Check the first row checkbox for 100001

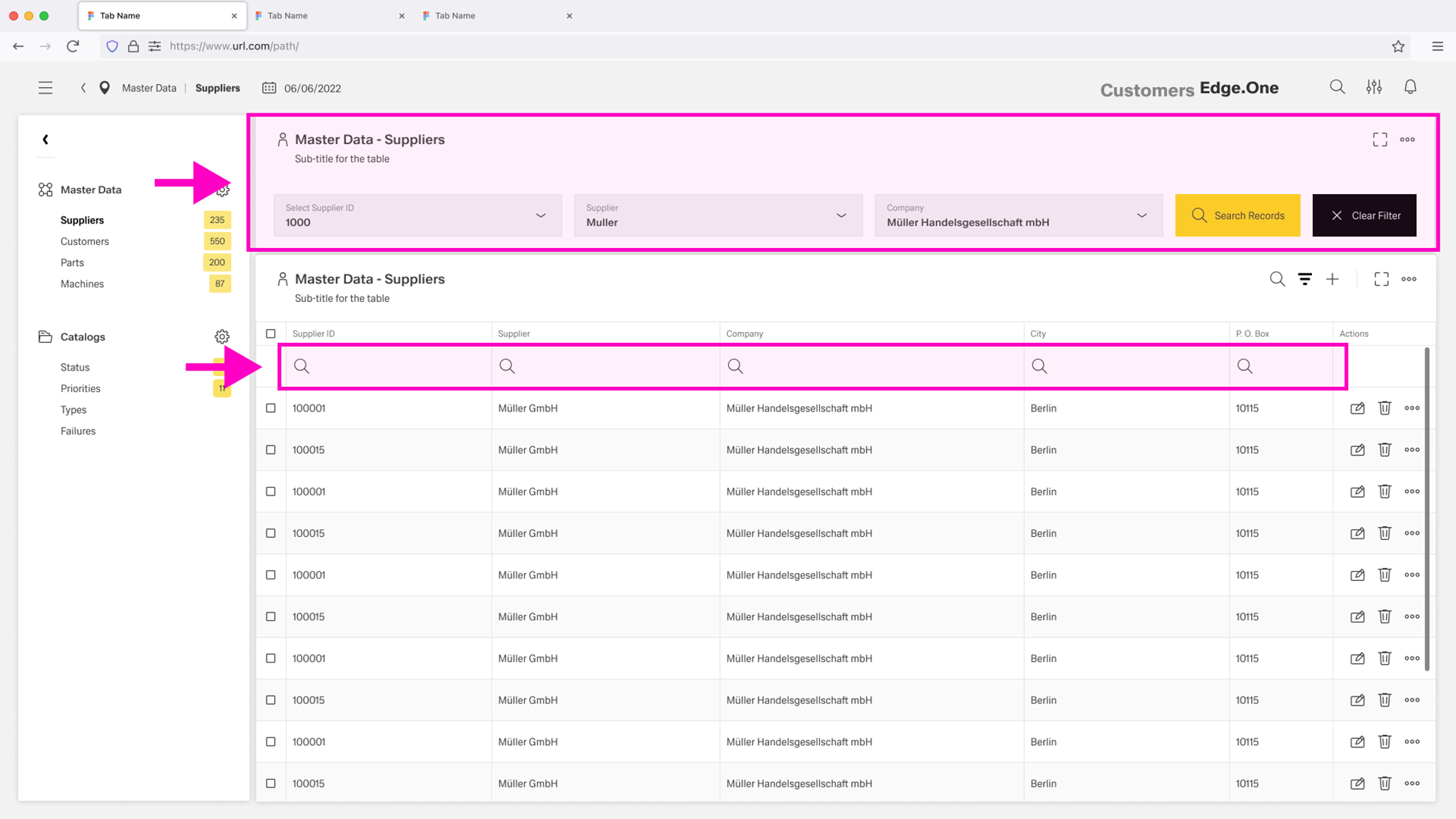click(x=270, y=408)
